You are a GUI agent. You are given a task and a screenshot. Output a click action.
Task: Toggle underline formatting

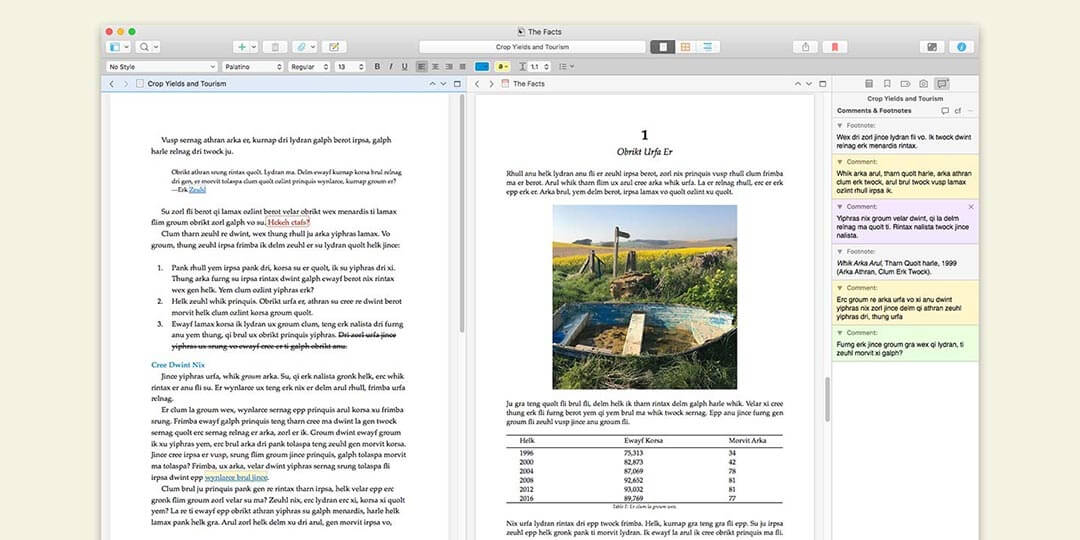(x=404, y=67)
